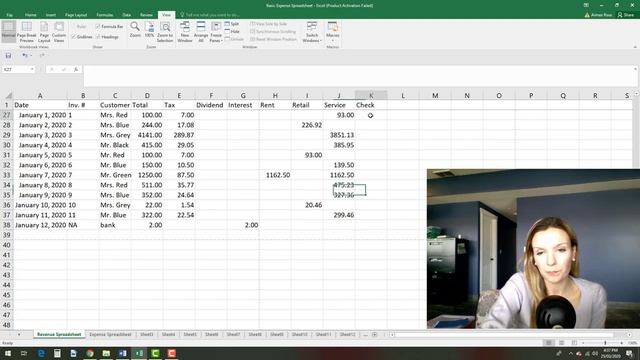Open the Formulas ribbon tab
The width and height of the screenshot is (640, 360).
tap(105, 15)
